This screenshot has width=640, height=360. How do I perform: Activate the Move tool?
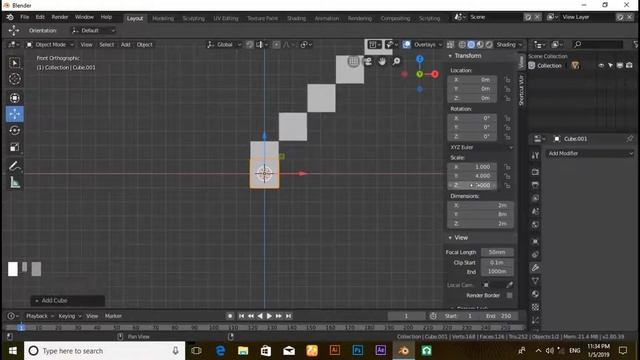(15, 114)
